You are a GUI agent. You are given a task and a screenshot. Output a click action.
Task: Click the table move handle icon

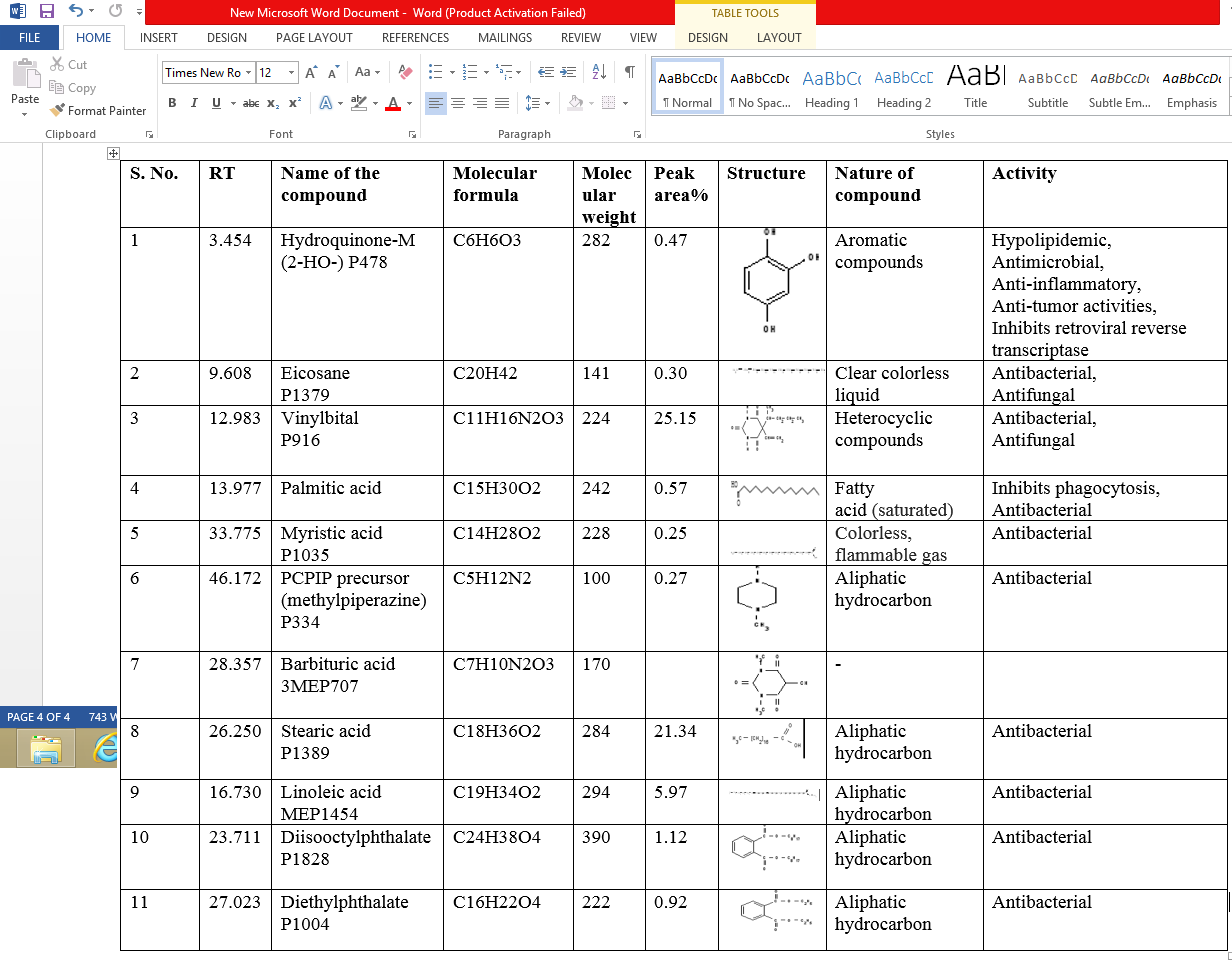click(x=113, y=153)
